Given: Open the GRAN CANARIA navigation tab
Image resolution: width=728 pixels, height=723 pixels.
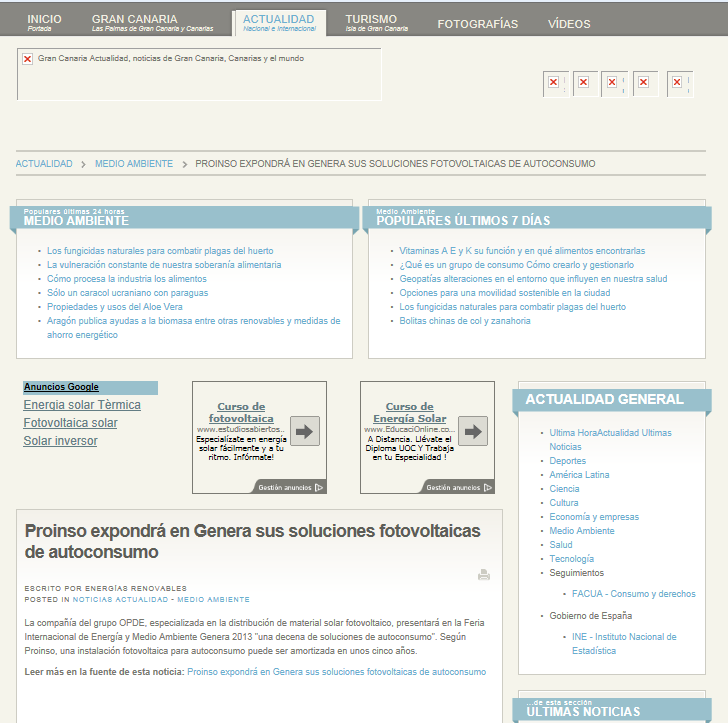Looking at the screenshot, I should [152, 22].
